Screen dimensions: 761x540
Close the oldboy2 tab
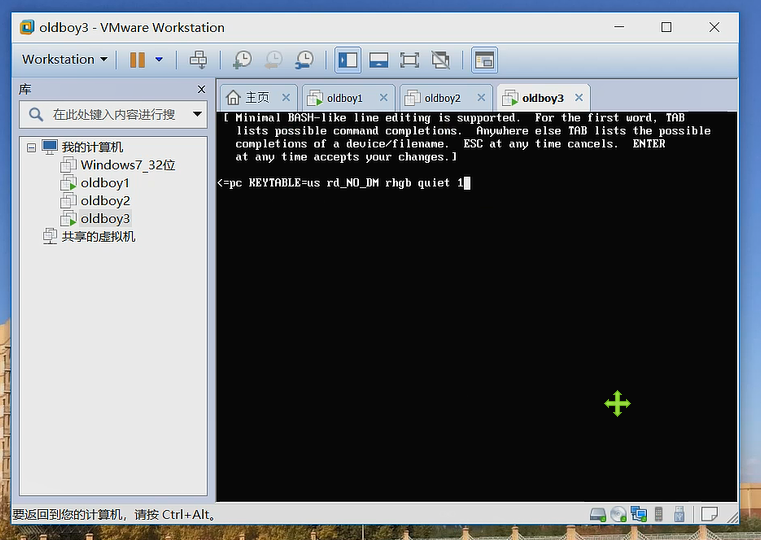click(481, 98)
